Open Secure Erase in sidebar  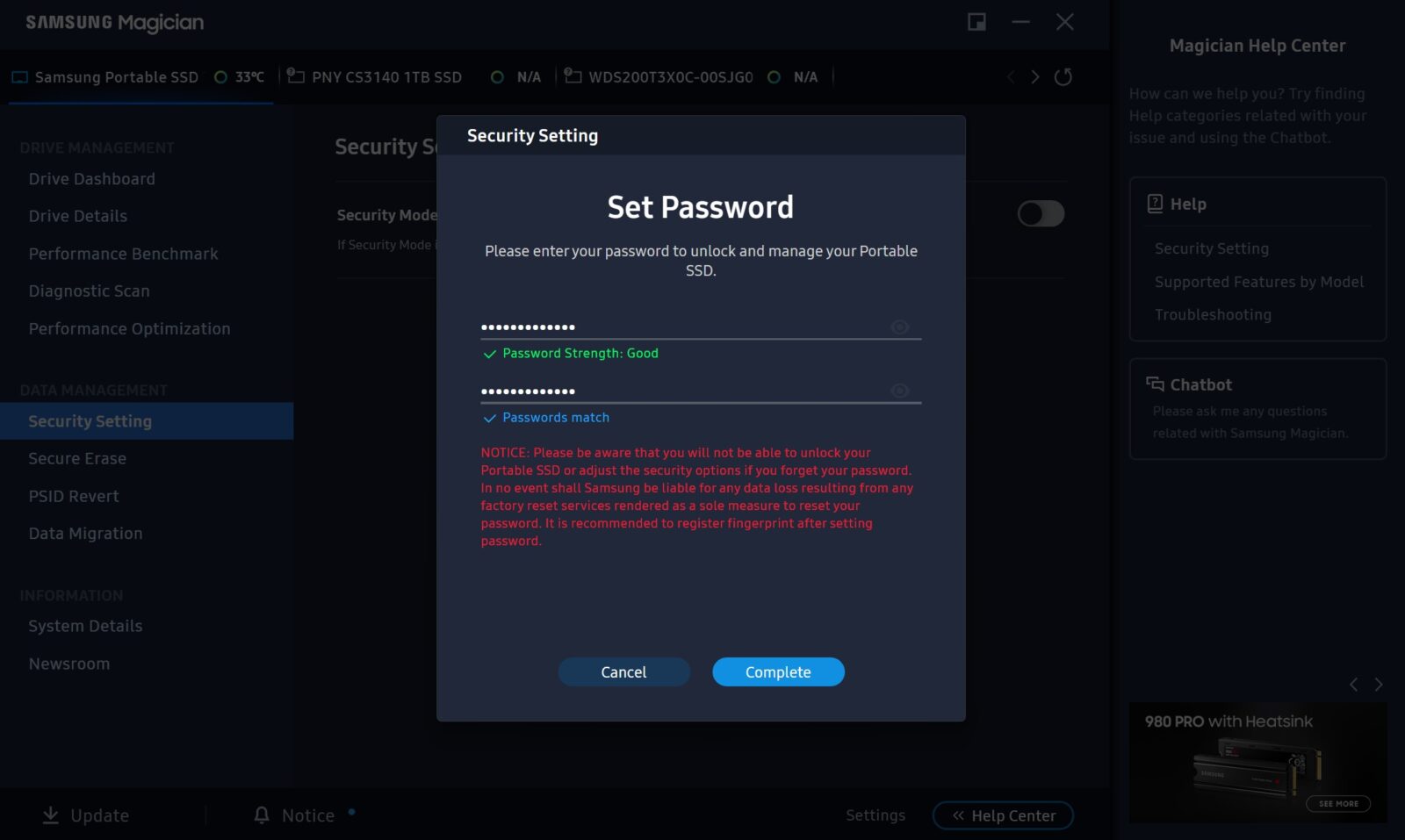pos(77,458)
